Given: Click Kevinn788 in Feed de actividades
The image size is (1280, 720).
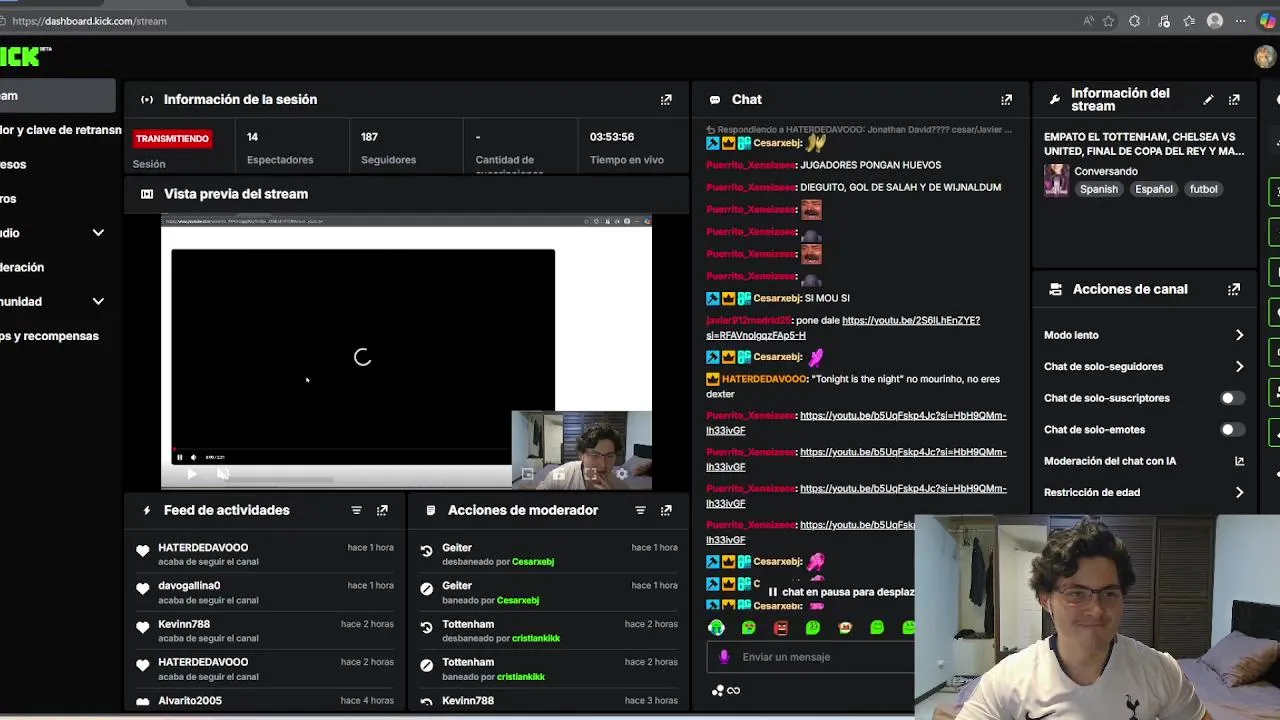Looking at the screenshot, I should [184, 624].
